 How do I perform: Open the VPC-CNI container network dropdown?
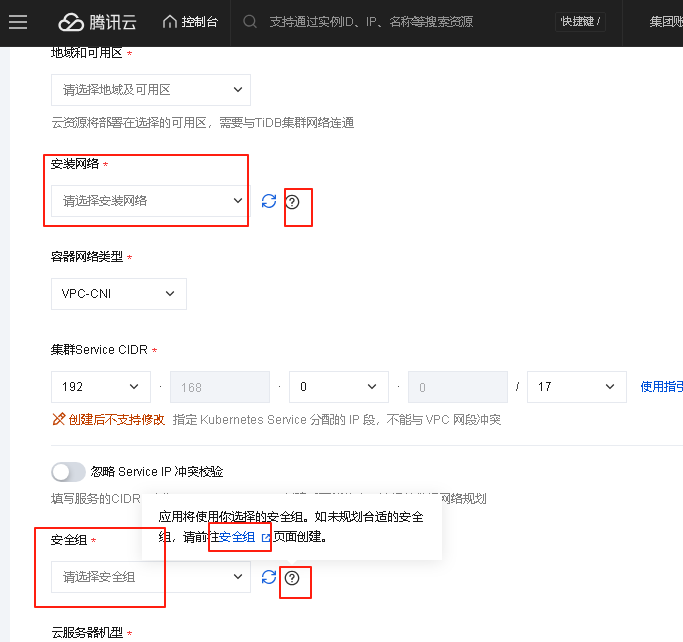pyautogui.click(x=117, y=293)
